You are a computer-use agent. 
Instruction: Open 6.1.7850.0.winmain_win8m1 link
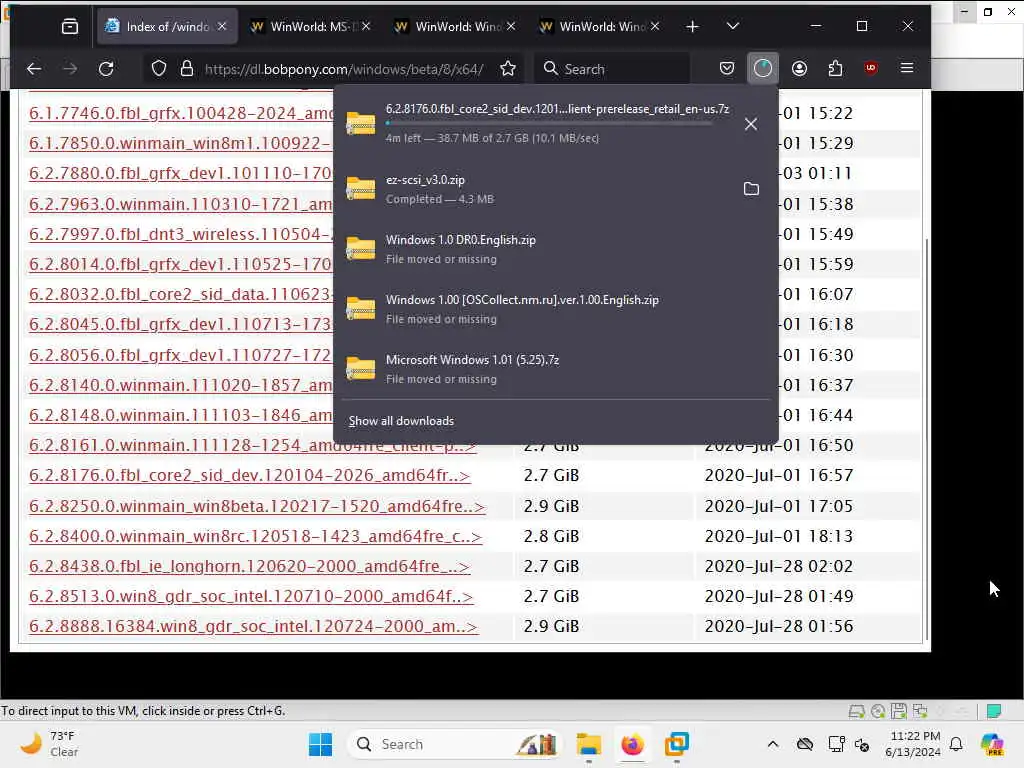181,143
